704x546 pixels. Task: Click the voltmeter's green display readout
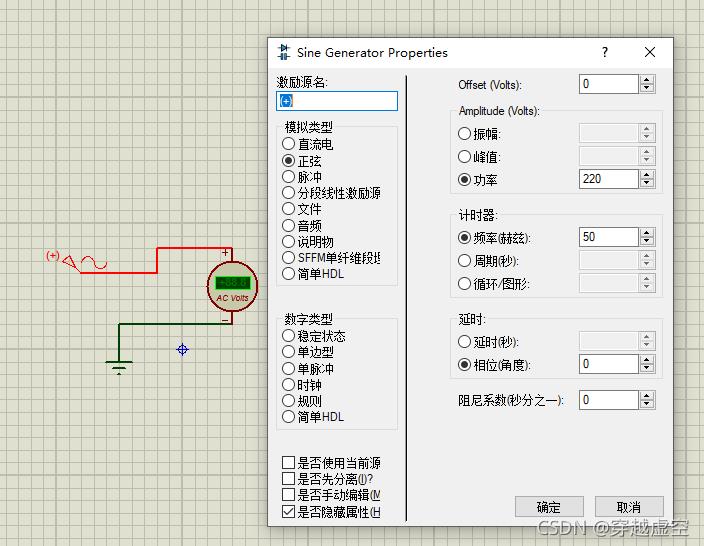click(233, 282)
